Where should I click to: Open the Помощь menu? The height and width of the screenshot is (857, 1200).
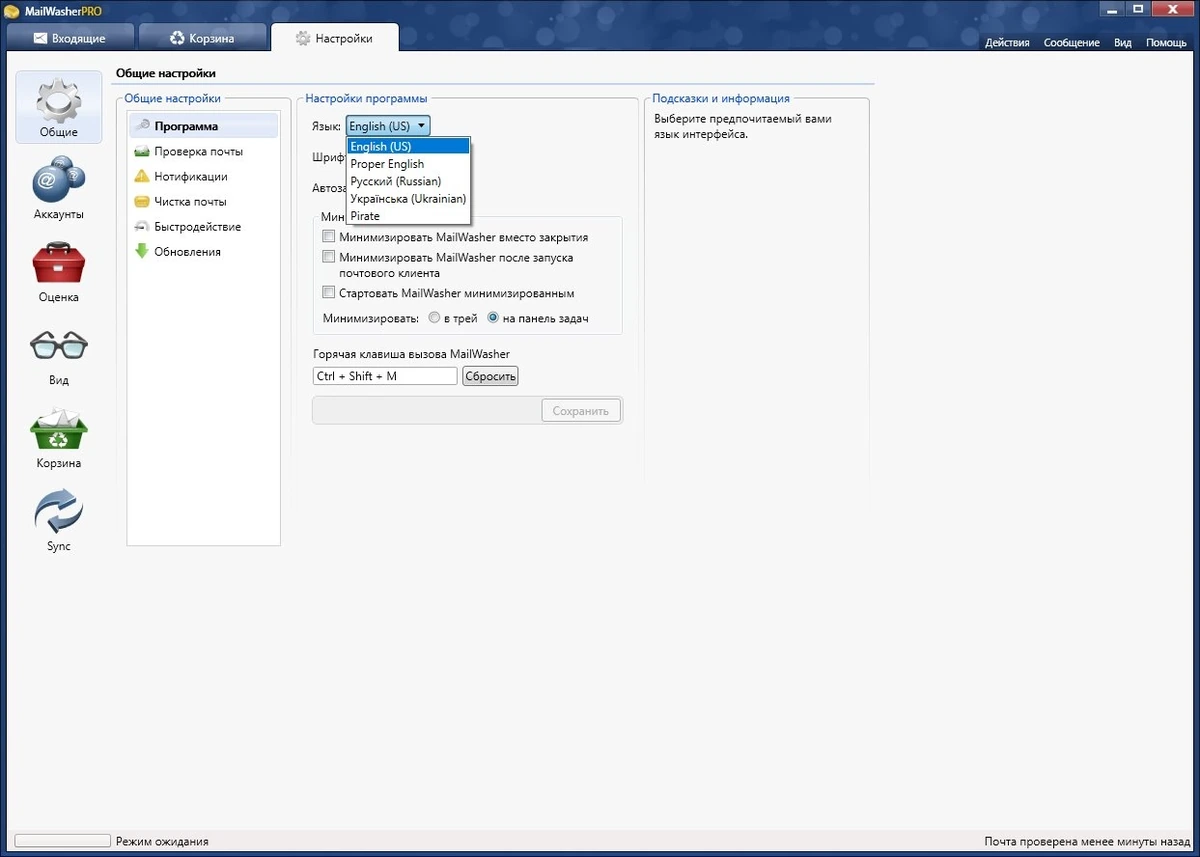[1166, 43]
